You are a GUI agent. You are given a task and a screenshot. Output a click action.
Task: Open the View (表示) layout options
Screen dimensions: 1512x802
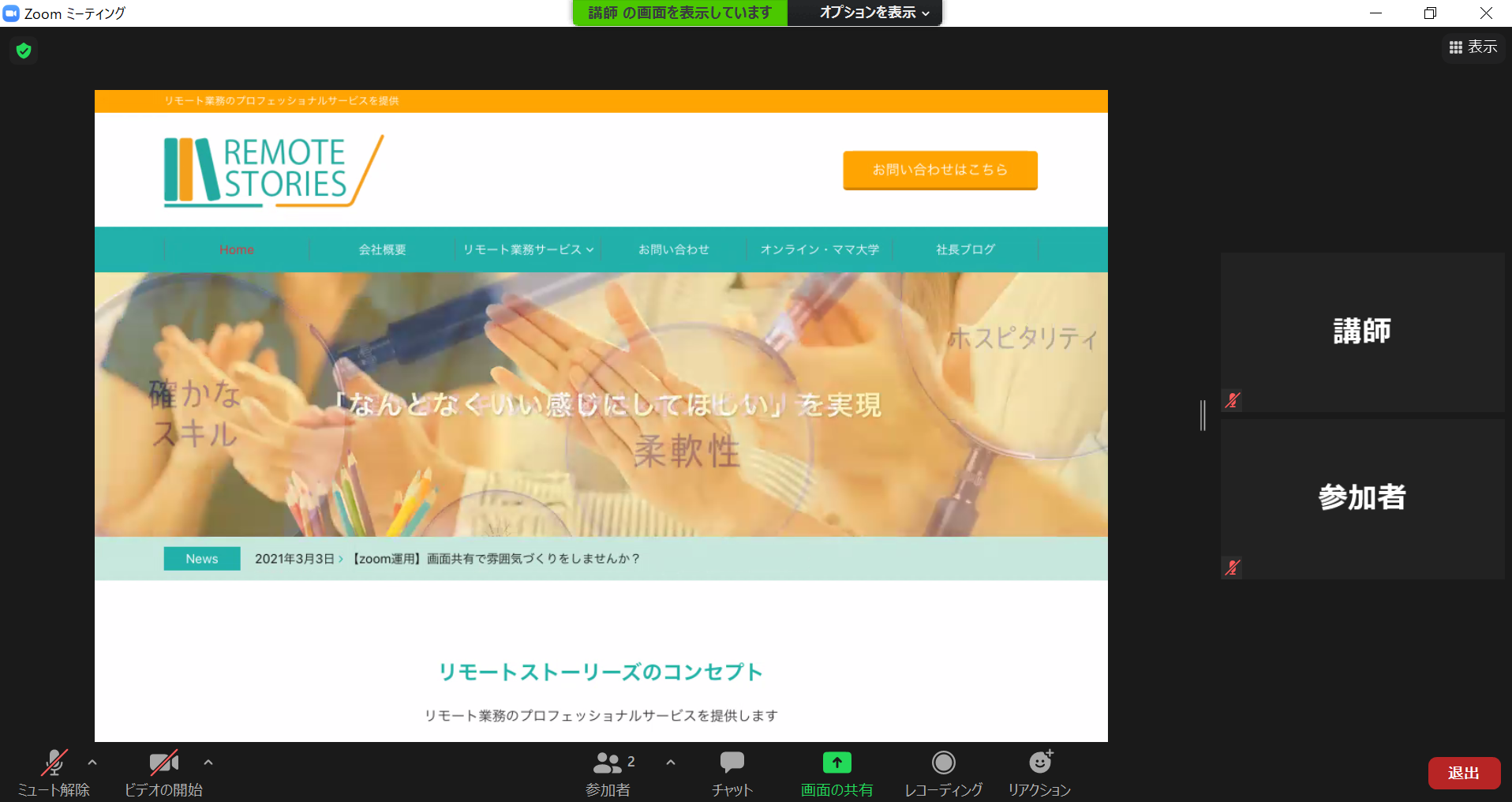point(1473,47)
